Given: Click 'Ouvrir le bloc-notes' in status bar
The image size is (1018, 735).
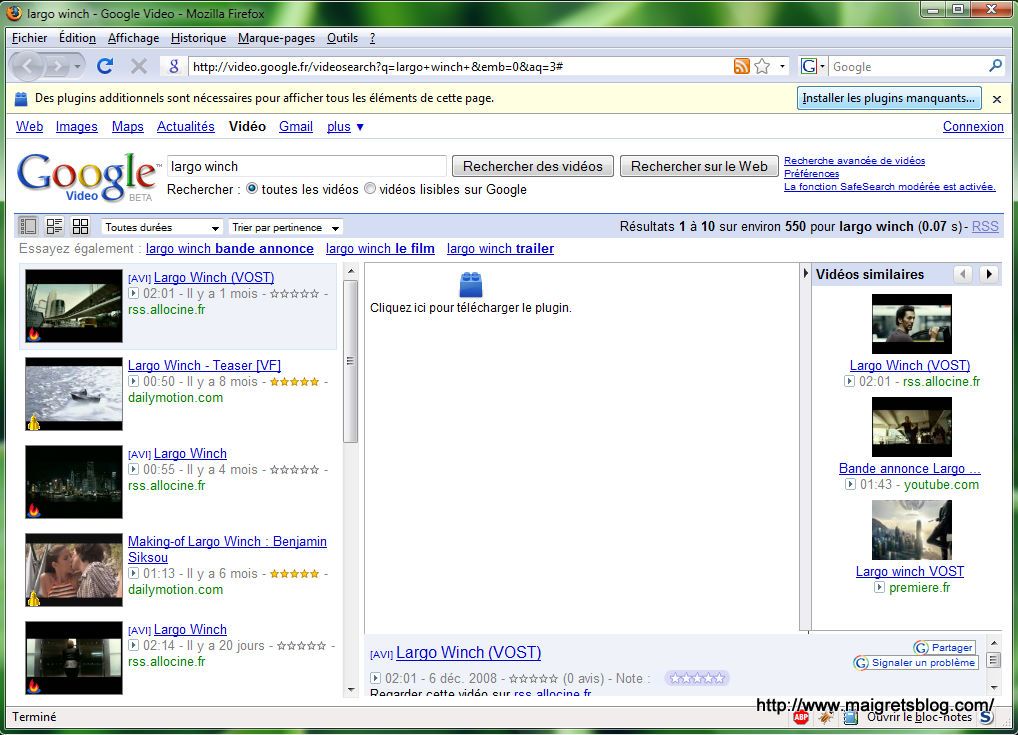Looking at the screenshot, I should click(919, 717).
